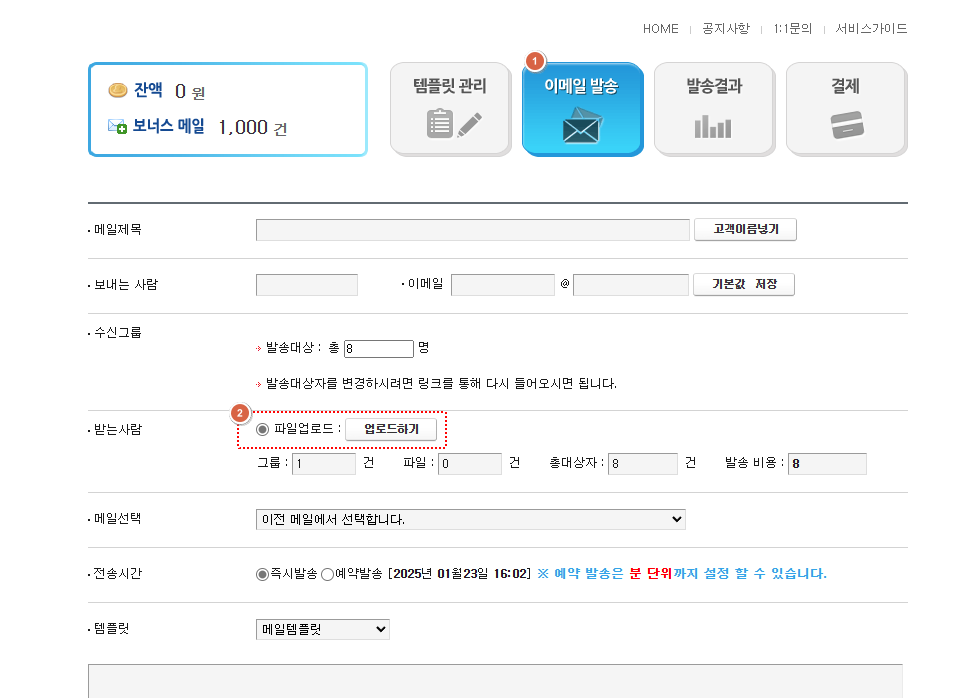Click the bar chart icon under 발송결과

tap(713, 127)
